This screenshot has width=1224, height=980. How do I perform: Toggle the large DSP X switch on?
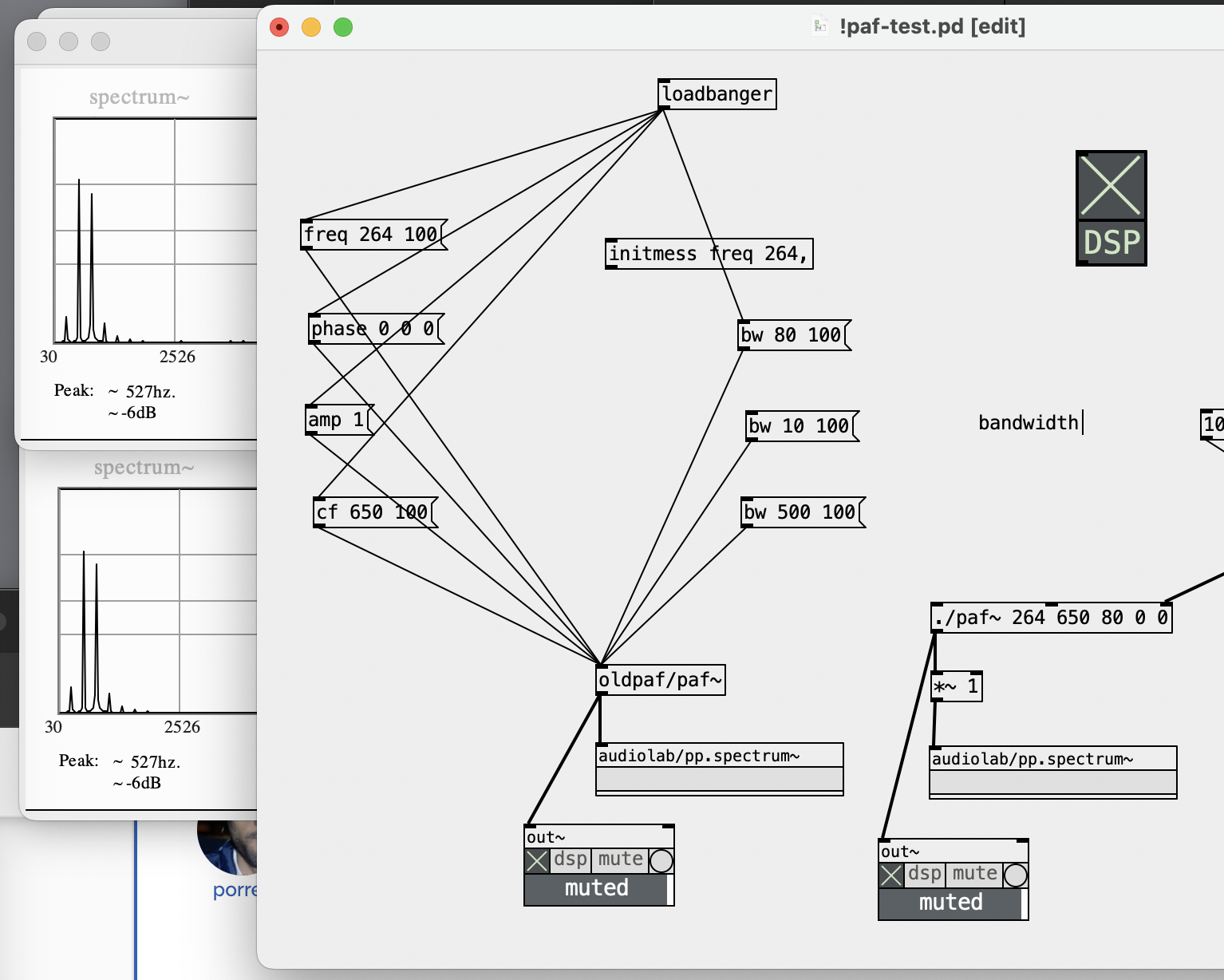tap(1111, 187)
